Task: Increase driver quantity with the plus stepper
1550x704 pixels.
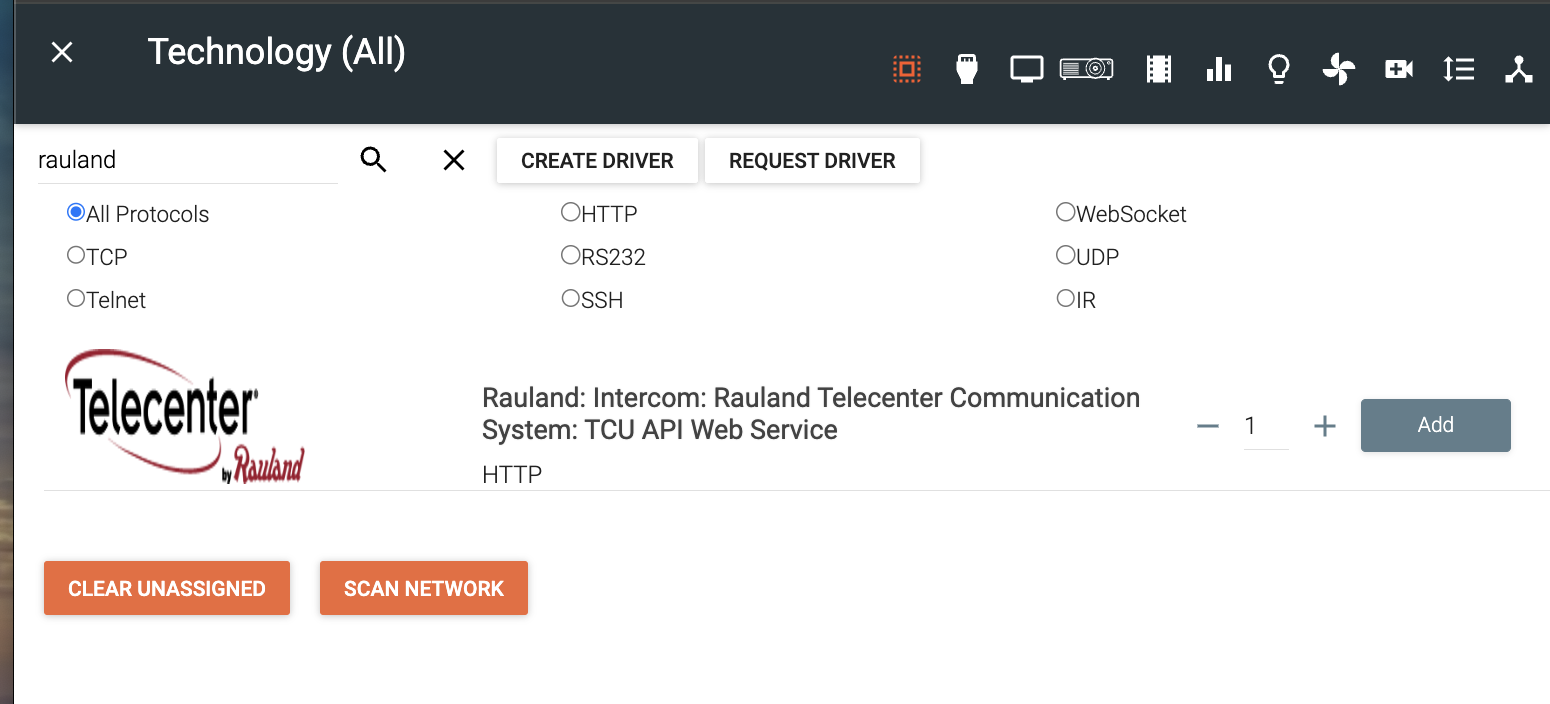Action: point(1324,425)
